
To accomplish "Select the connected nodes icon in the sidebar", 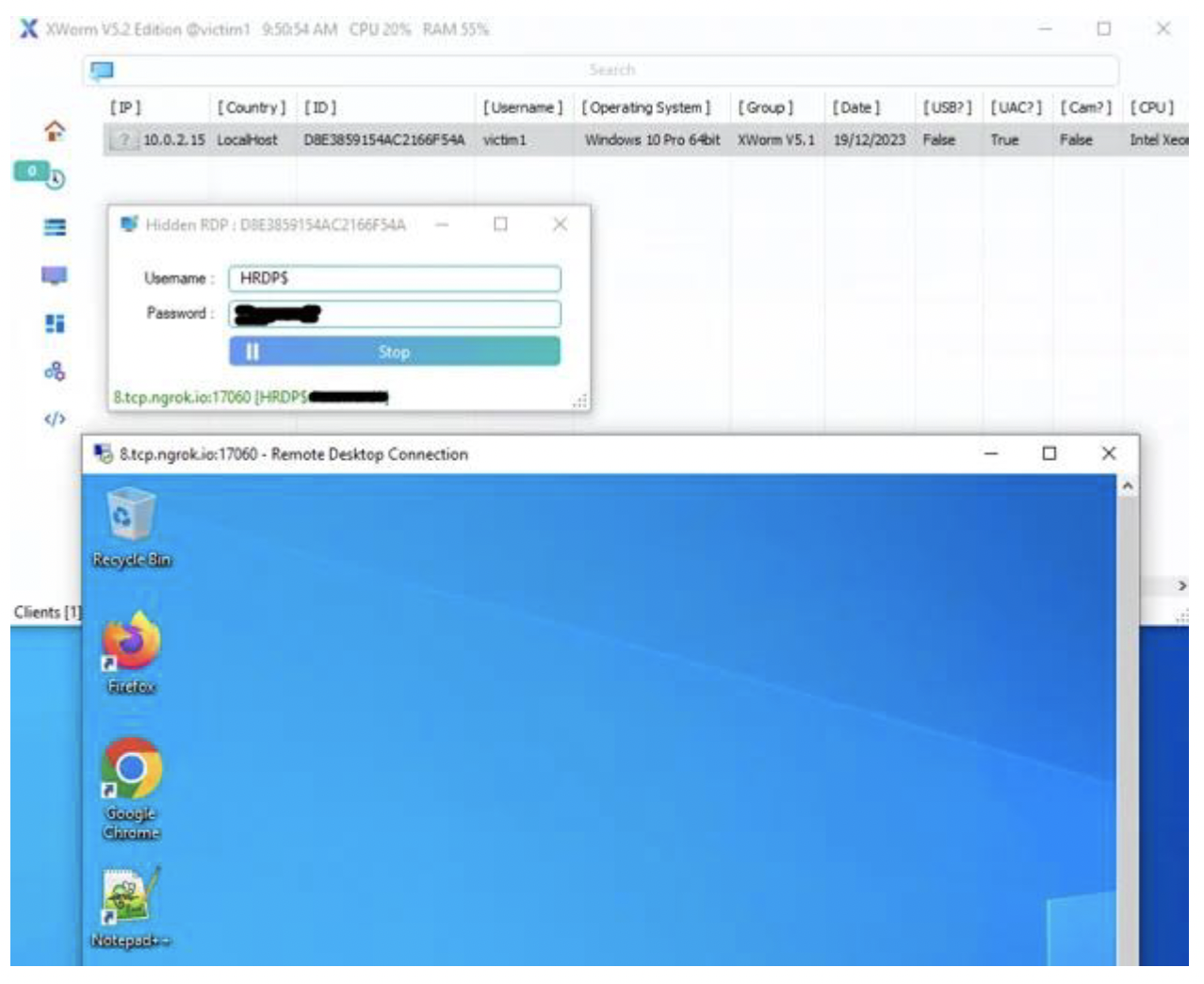I will (55, 370).
